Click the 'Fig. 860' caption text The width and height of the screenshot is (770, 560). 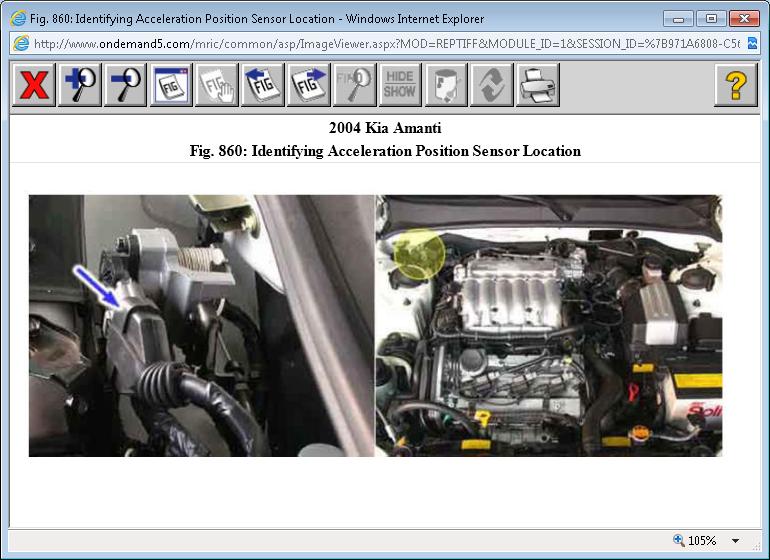pyautogui.click(x=385, y=151)
